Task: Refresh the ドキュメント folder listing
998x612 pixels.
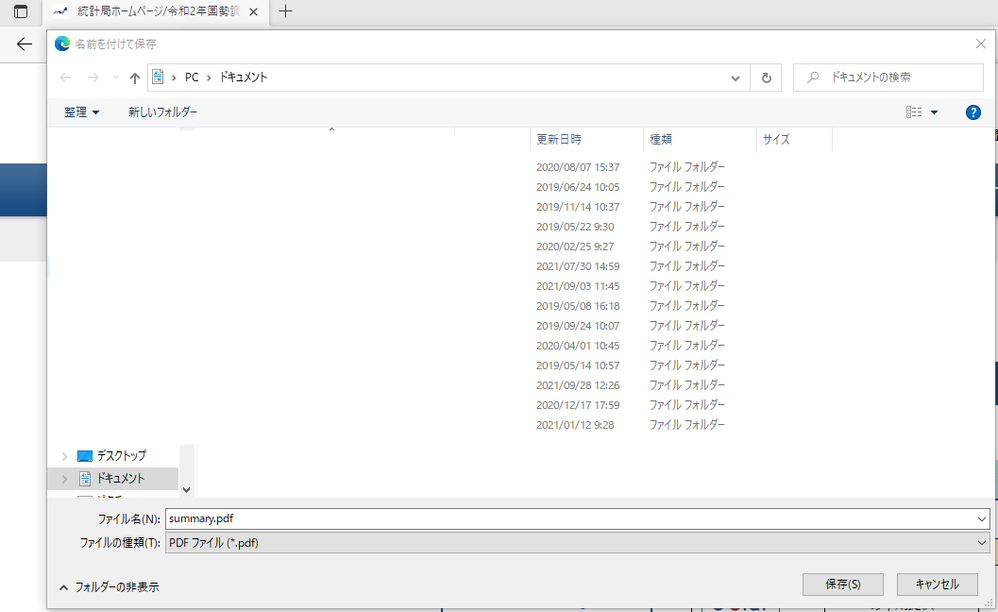Action: [x=766, y=78]
